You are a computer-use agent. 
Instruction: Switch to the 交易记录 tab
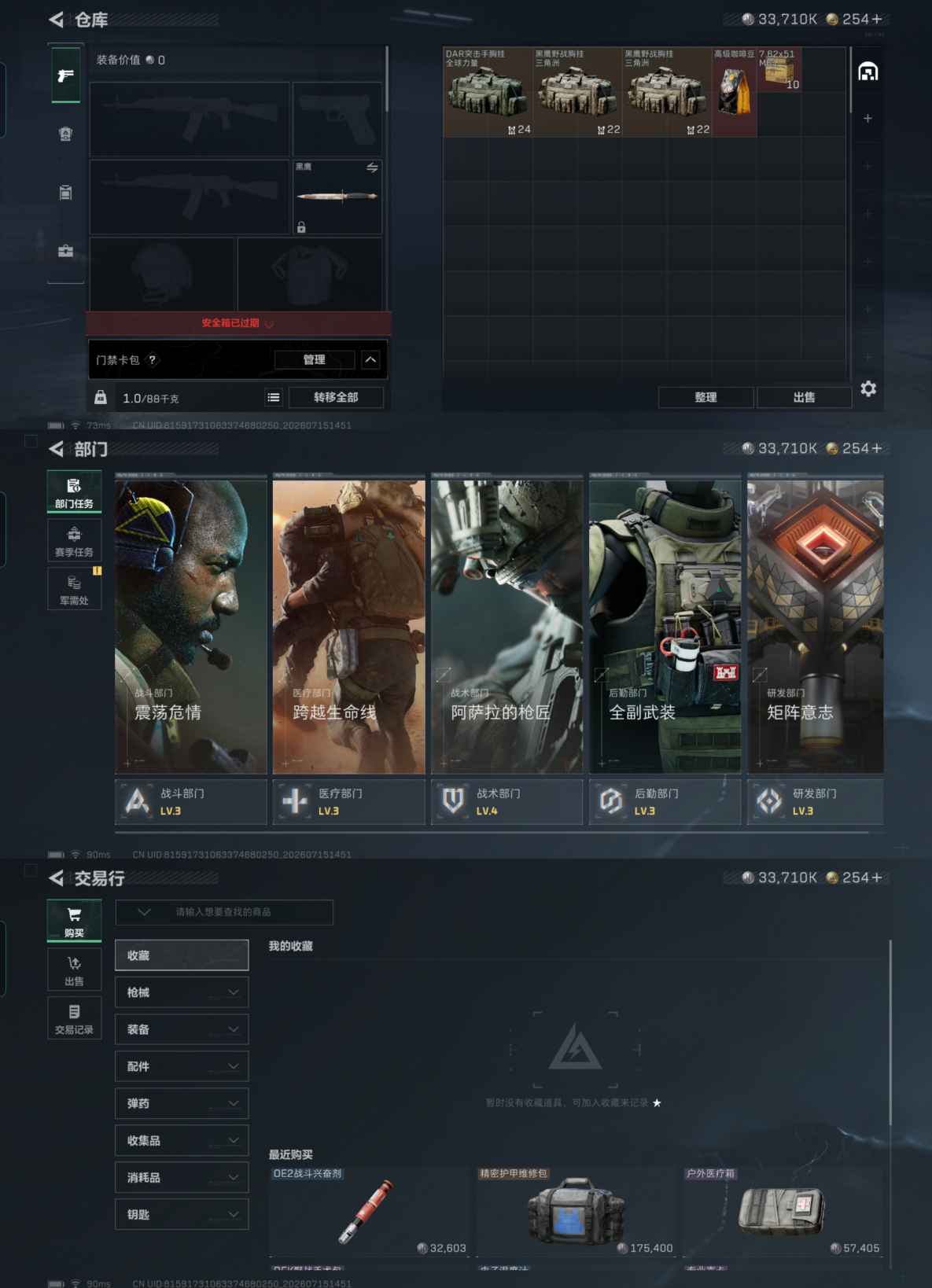pos(74,1018)
